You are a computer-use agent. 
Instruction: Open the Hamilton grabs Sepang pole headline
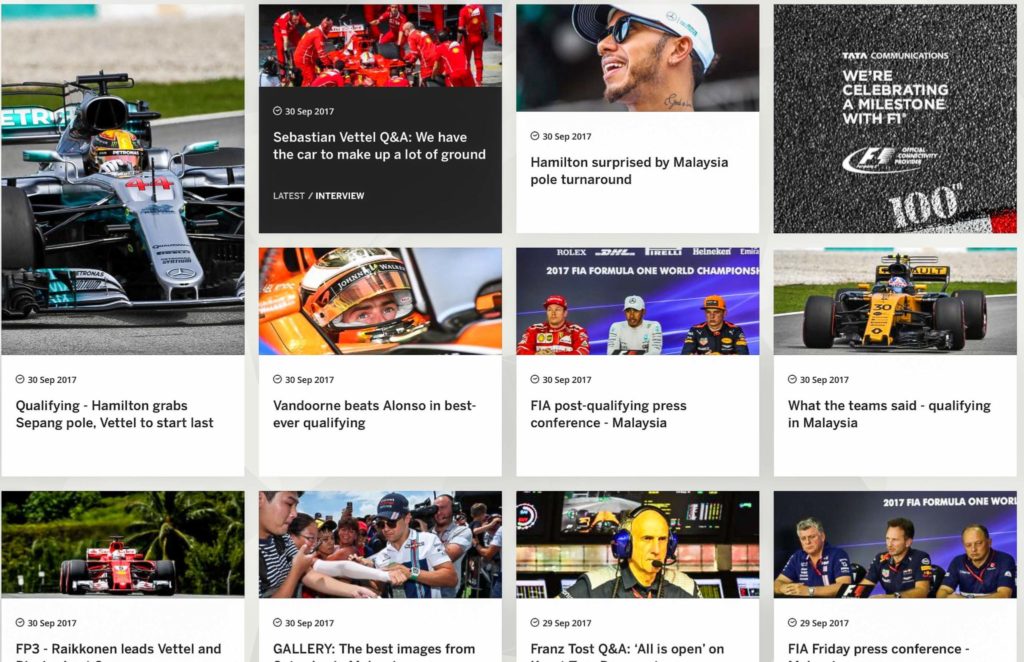tap(114, 414)
